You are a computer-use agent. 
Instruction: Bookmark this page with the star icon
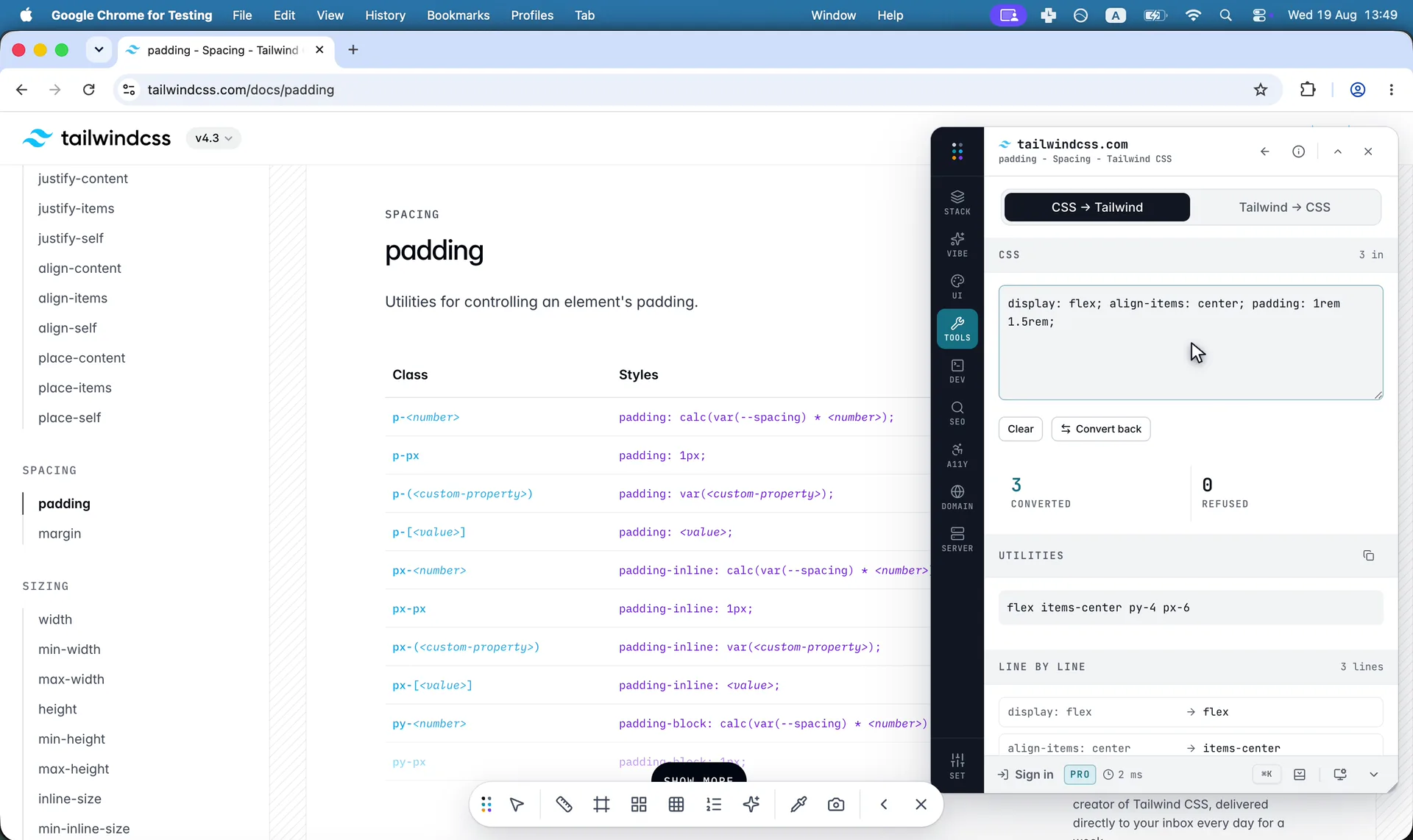[1261, 90]
